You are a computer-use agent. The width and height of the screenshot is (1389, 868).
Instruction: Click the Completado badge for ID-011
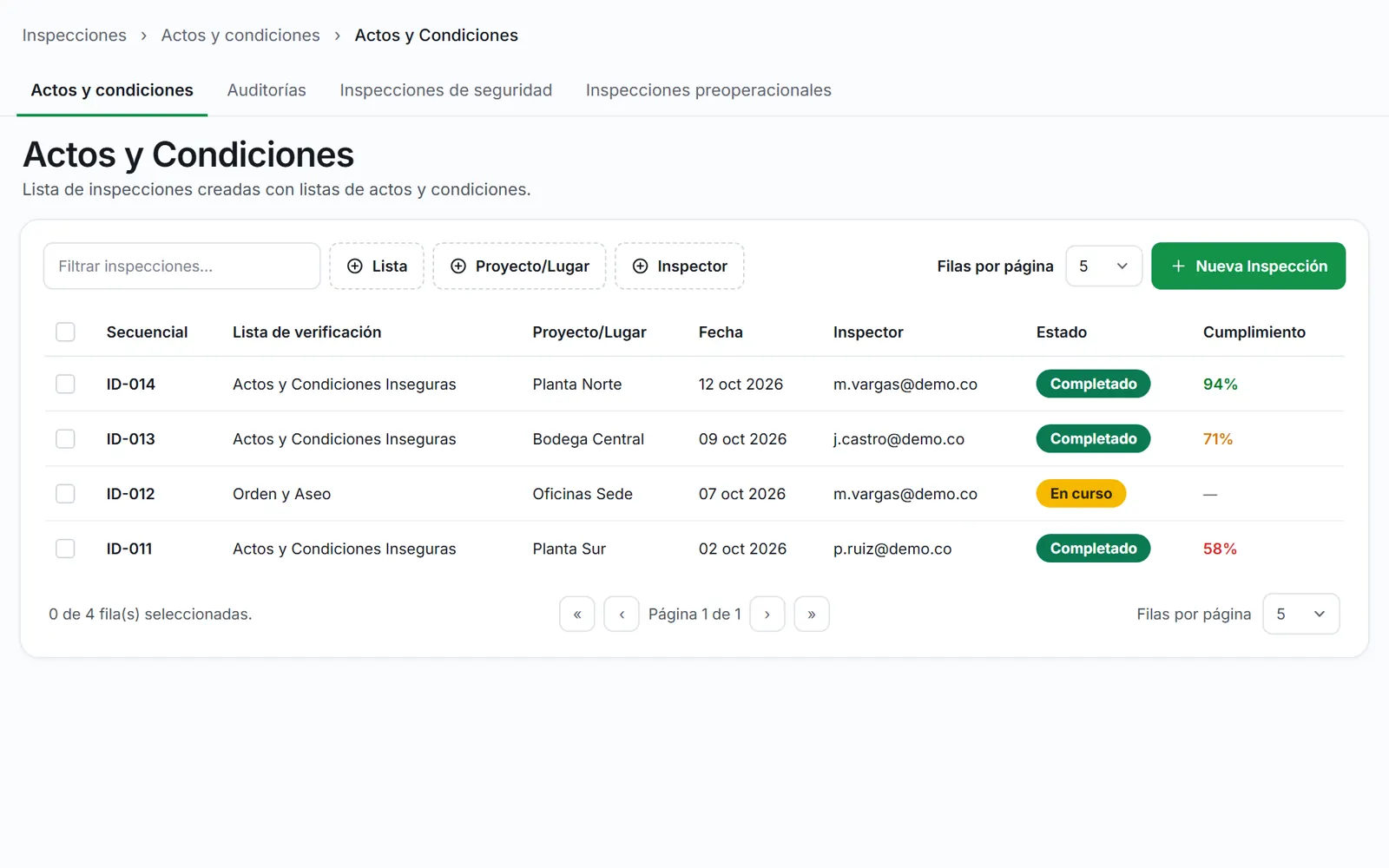click(x=1093, y=548)
